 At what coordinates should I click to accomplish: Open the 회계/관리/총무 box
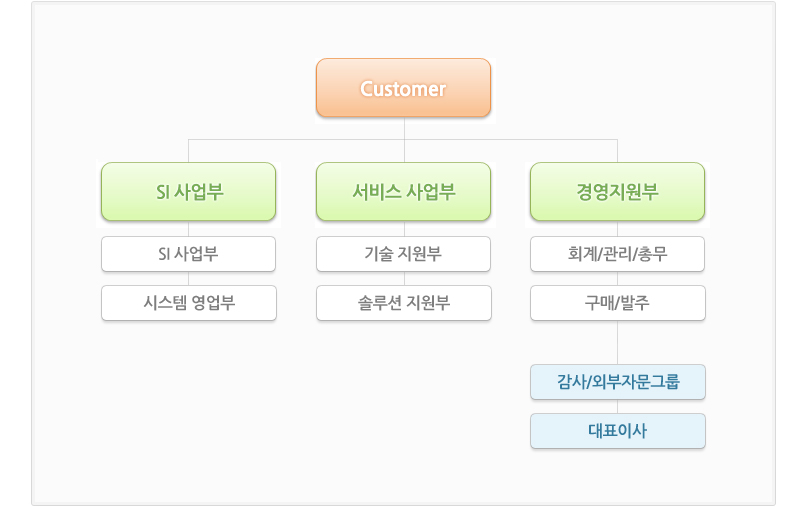[x=617, y=254]
